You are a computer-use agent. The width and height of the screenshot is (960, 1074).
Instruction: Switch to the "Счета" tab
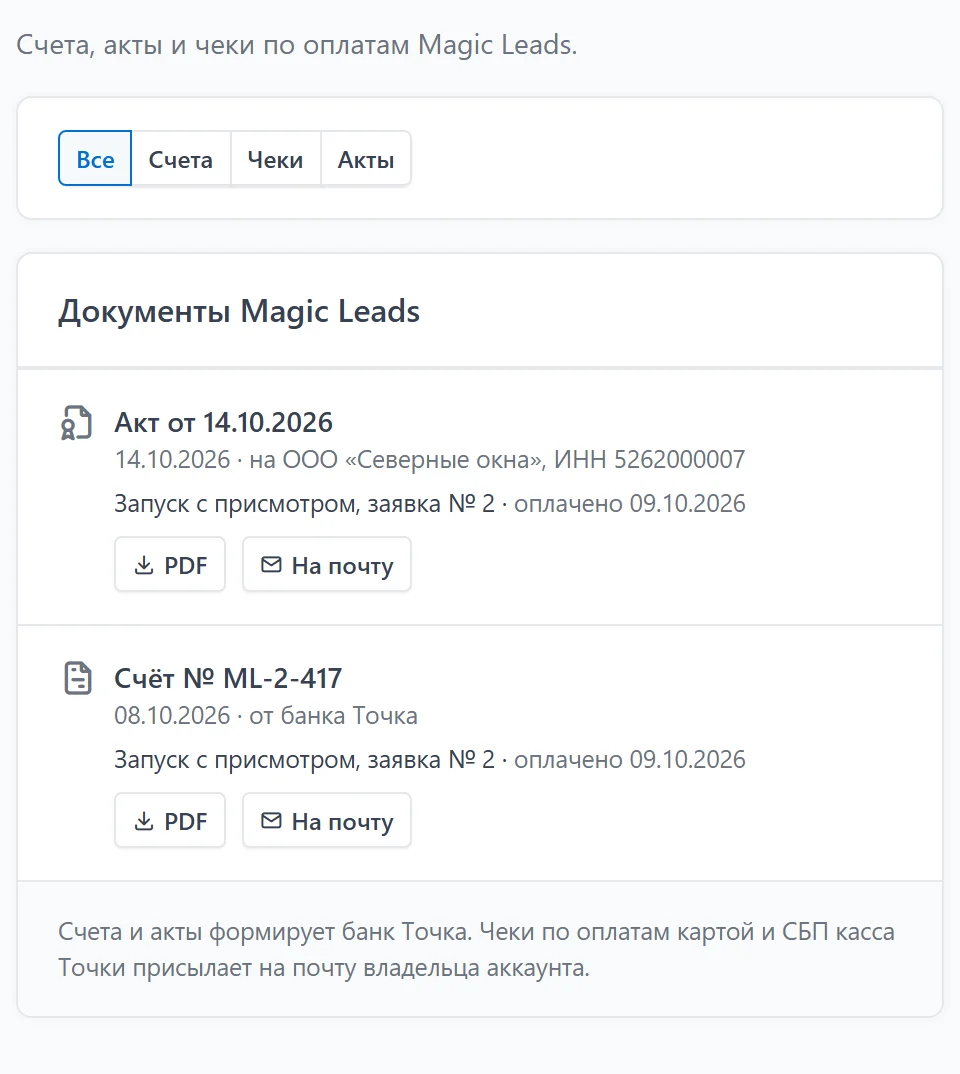[x=181, y=158]
